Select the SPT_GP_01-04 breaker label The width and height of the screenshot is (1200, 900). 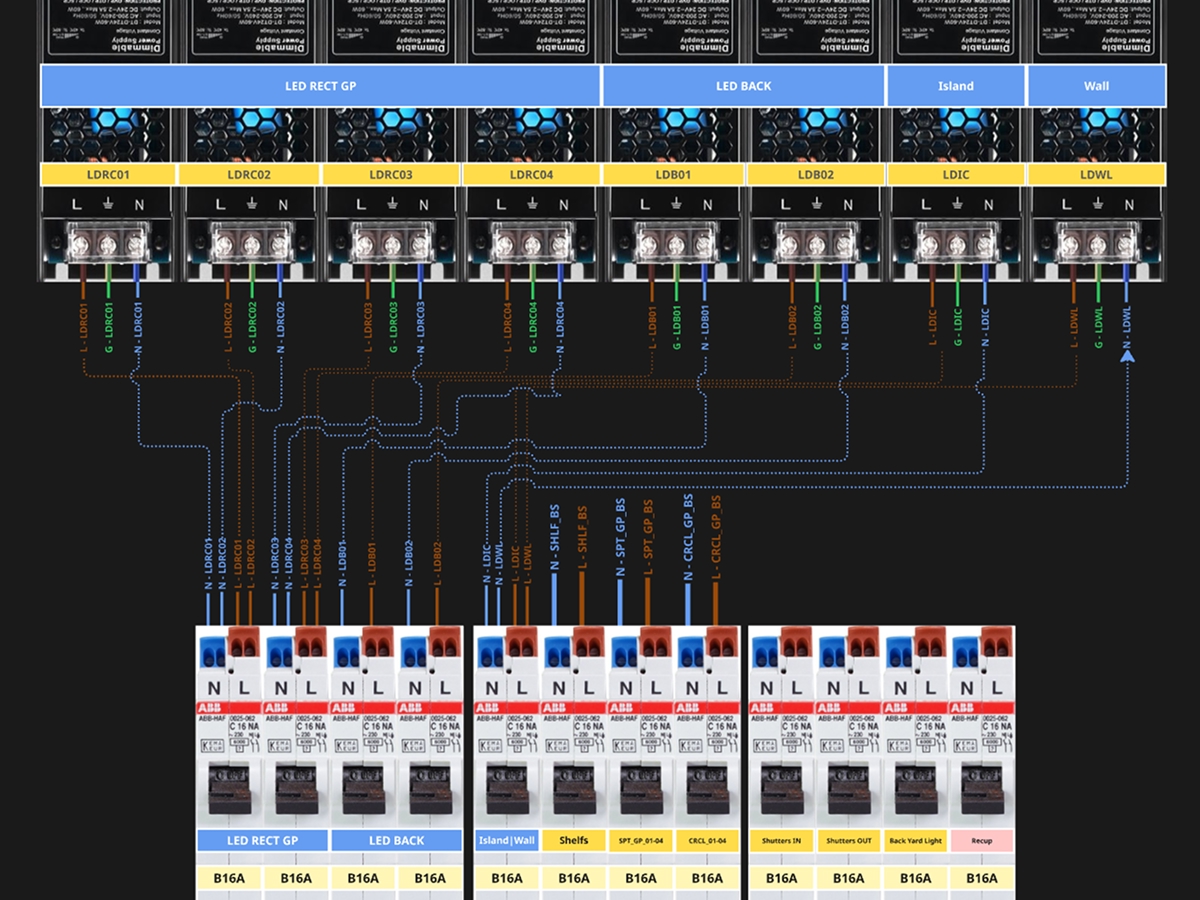pos(640,841)
